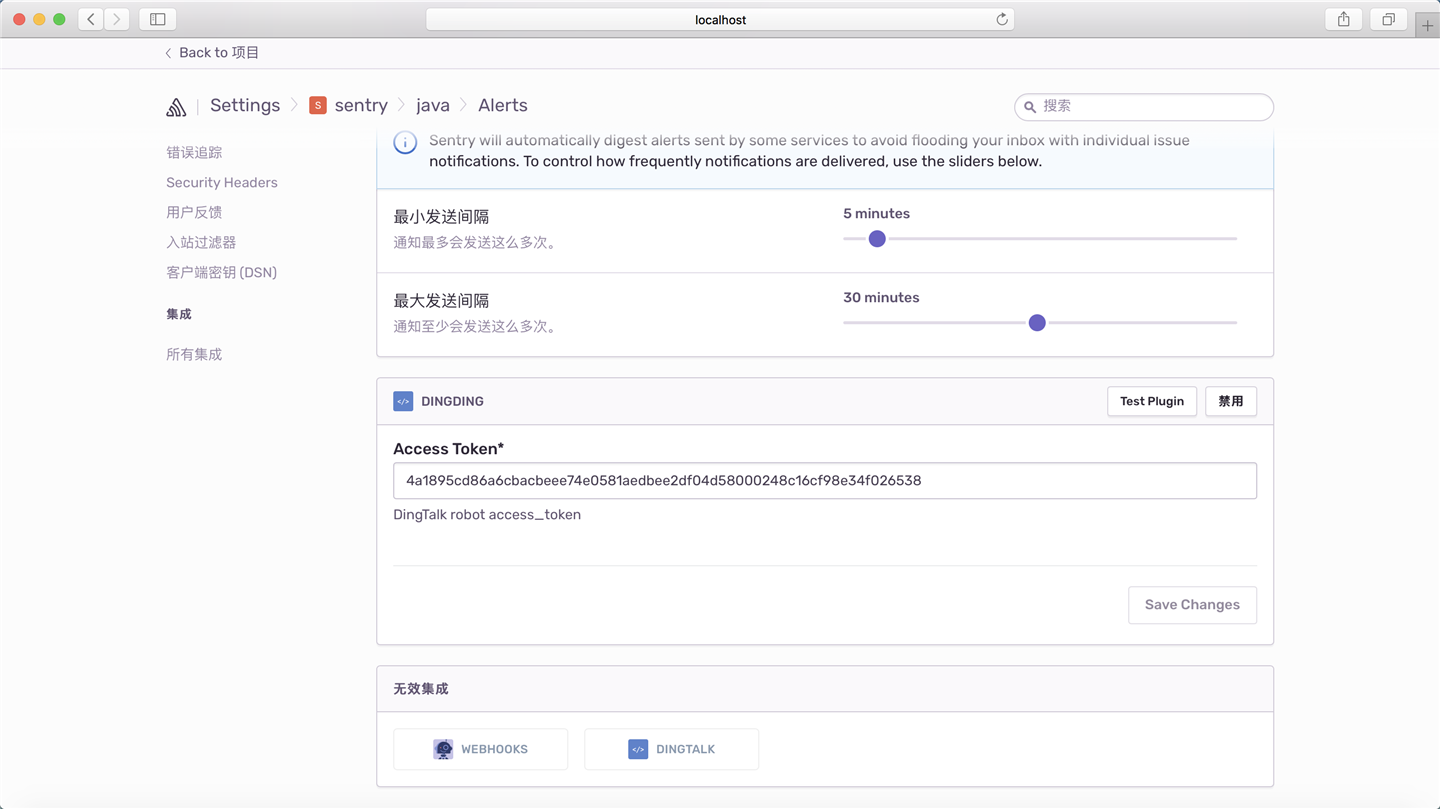Viewport: 1440px width, 809px height.
Task: Click the Alerts breadcrumb
Action: click(503, 105)
